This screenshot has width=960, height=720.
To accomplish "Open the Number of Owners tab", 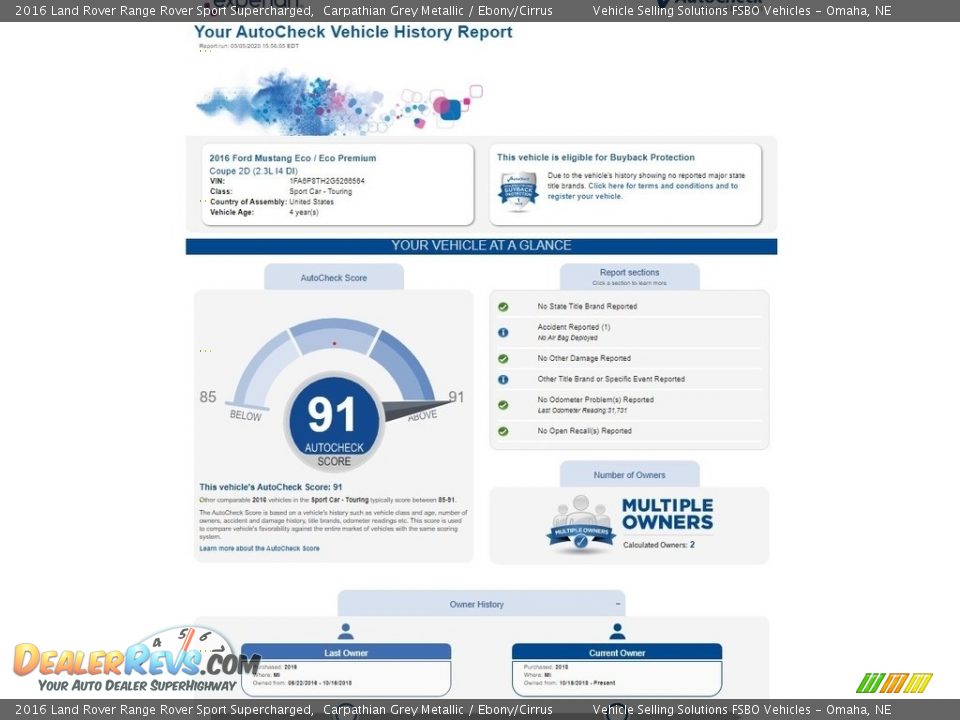I will [629, 474].
